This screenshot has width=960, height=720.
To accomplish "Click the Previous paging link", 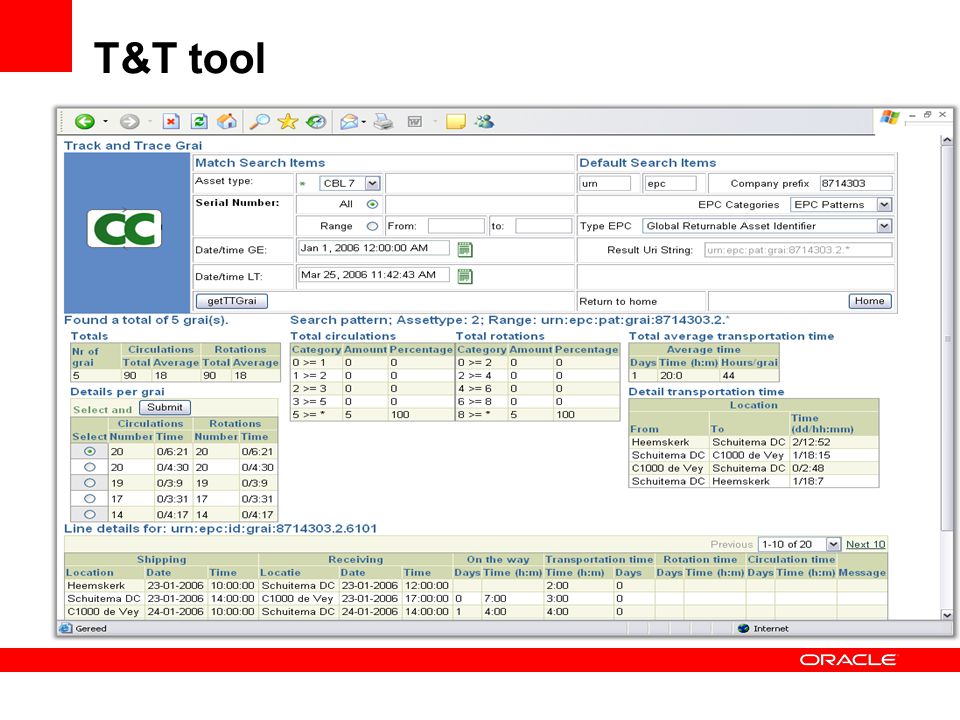I will pos(732,544).
